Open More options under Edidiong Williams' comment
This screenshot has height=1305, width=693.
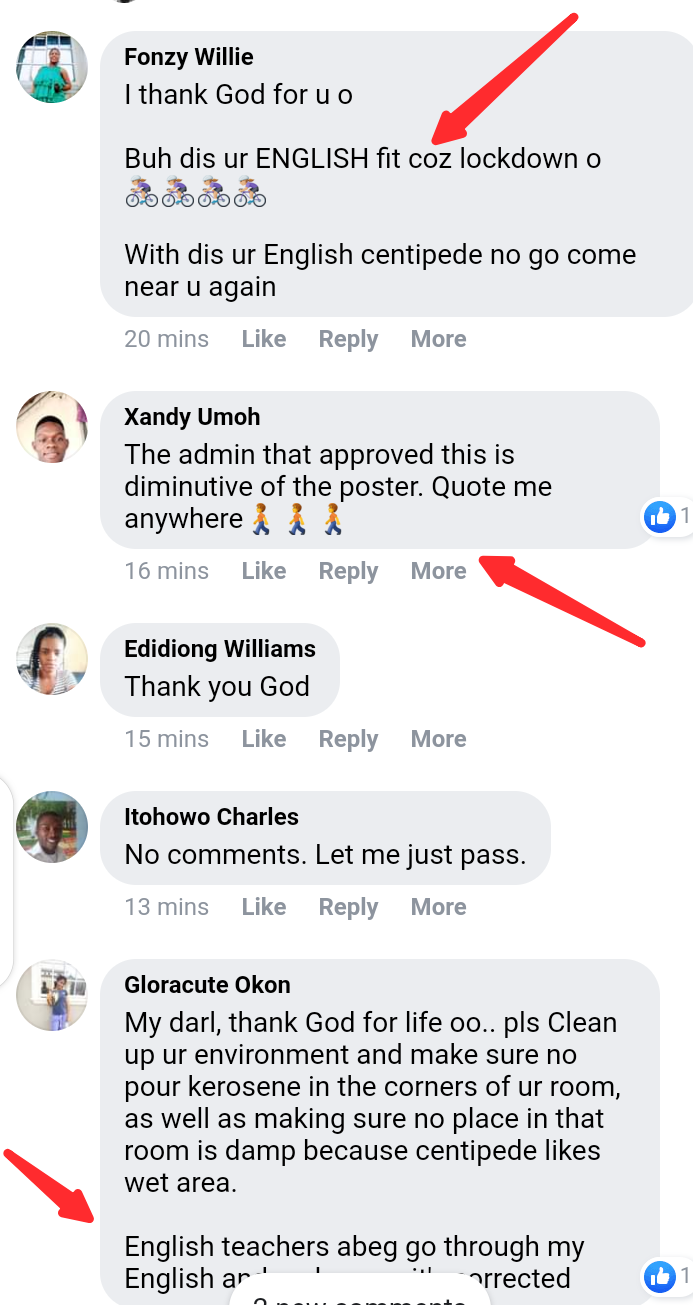point(438,739)
